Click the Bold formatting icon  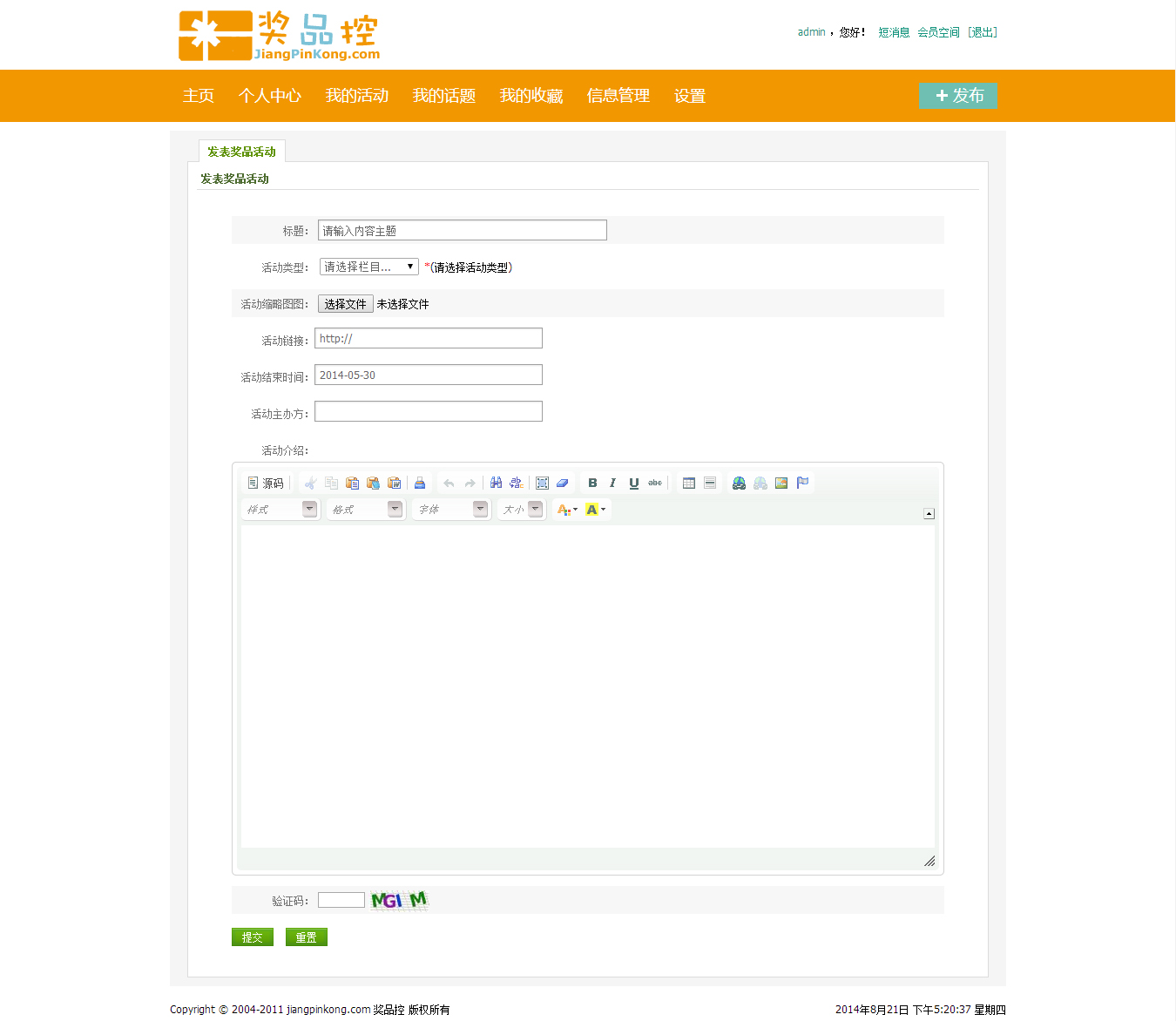pos(592,483)
